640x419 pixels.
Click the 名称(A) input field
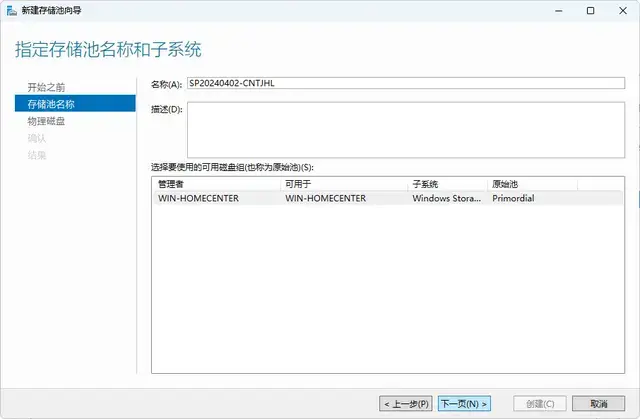406,83
